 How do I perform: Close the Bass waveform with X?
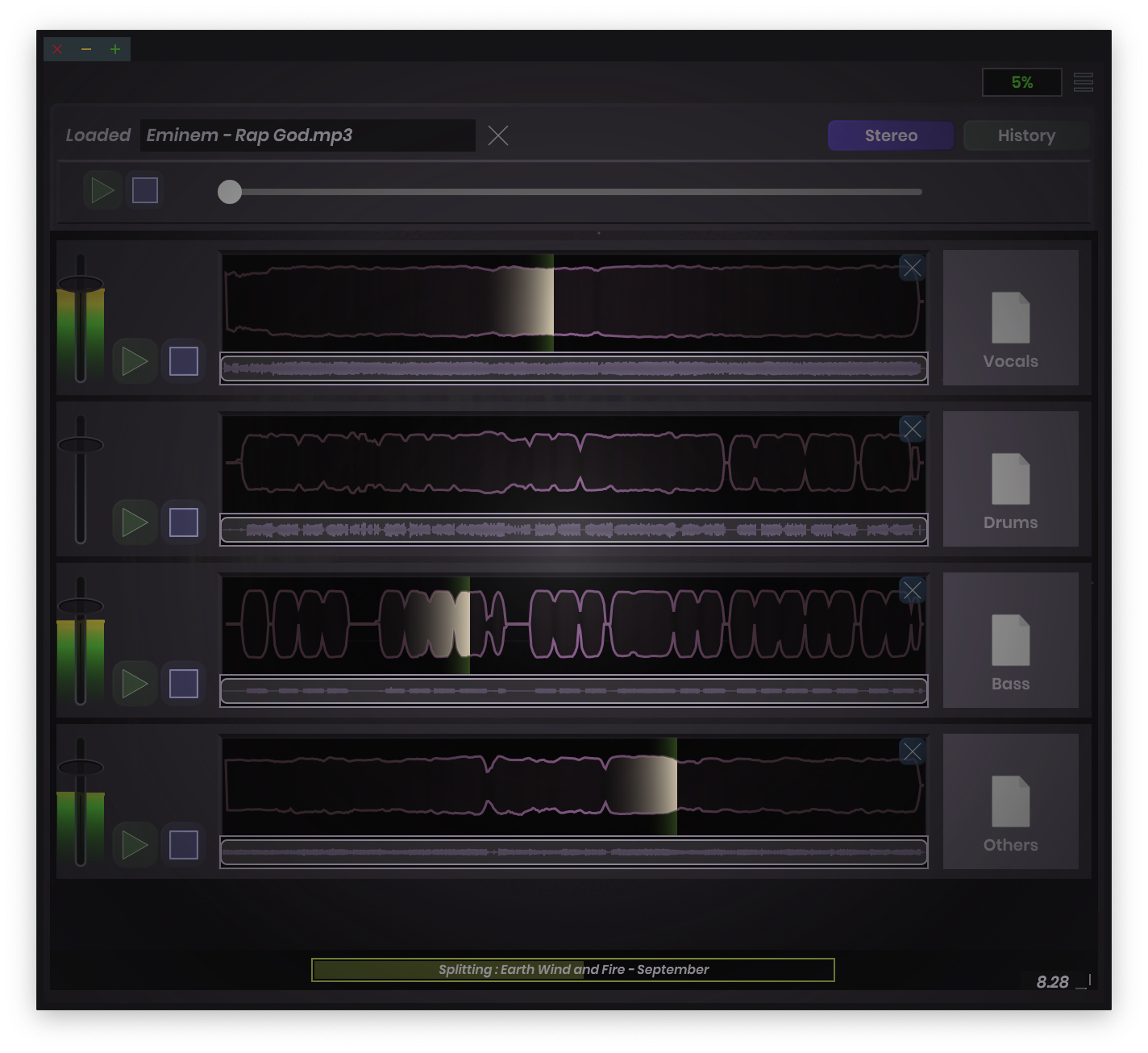coord(912,590)
